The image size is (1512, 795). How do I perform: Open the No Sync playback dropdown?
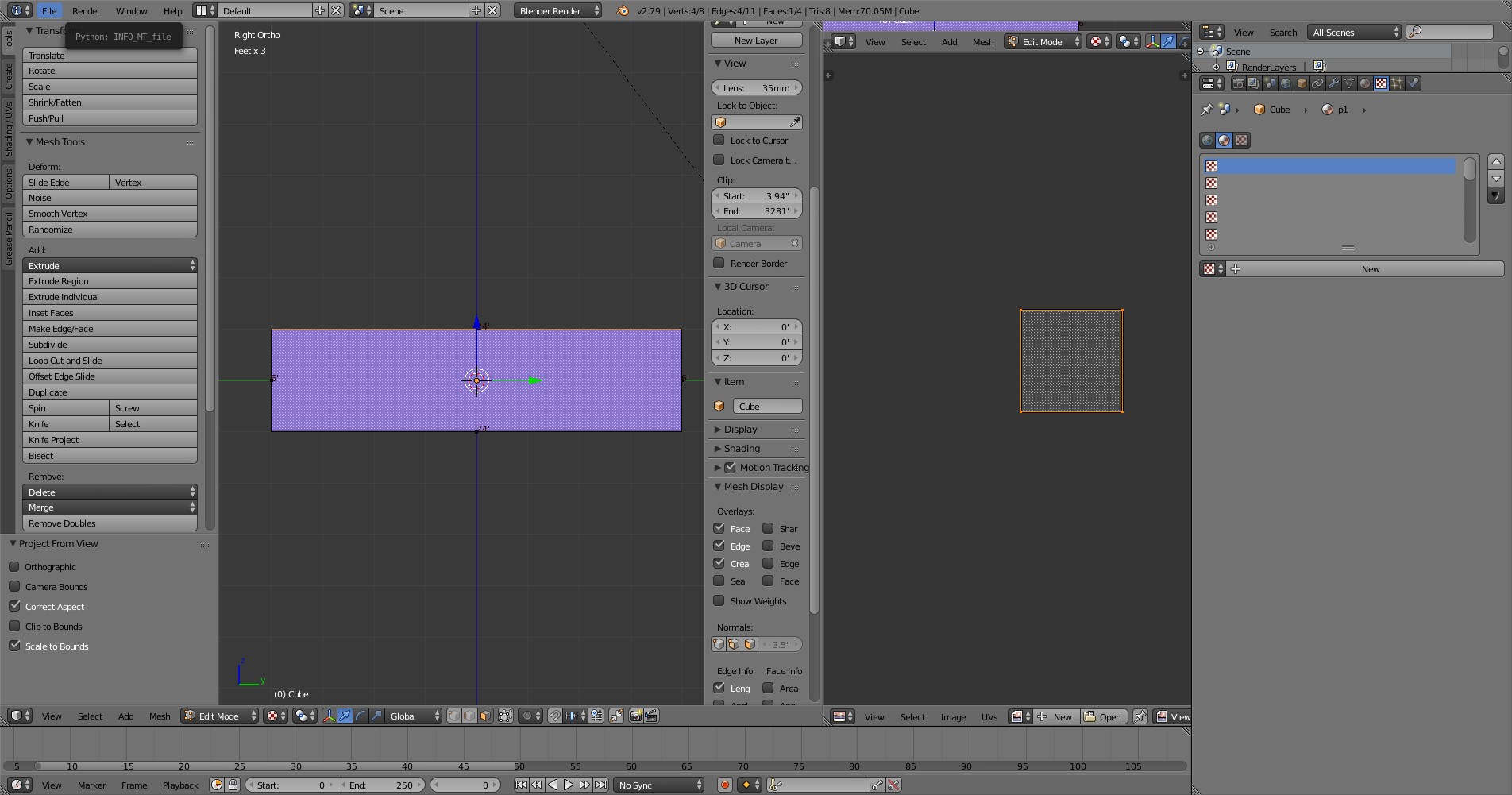coord(659,785)
